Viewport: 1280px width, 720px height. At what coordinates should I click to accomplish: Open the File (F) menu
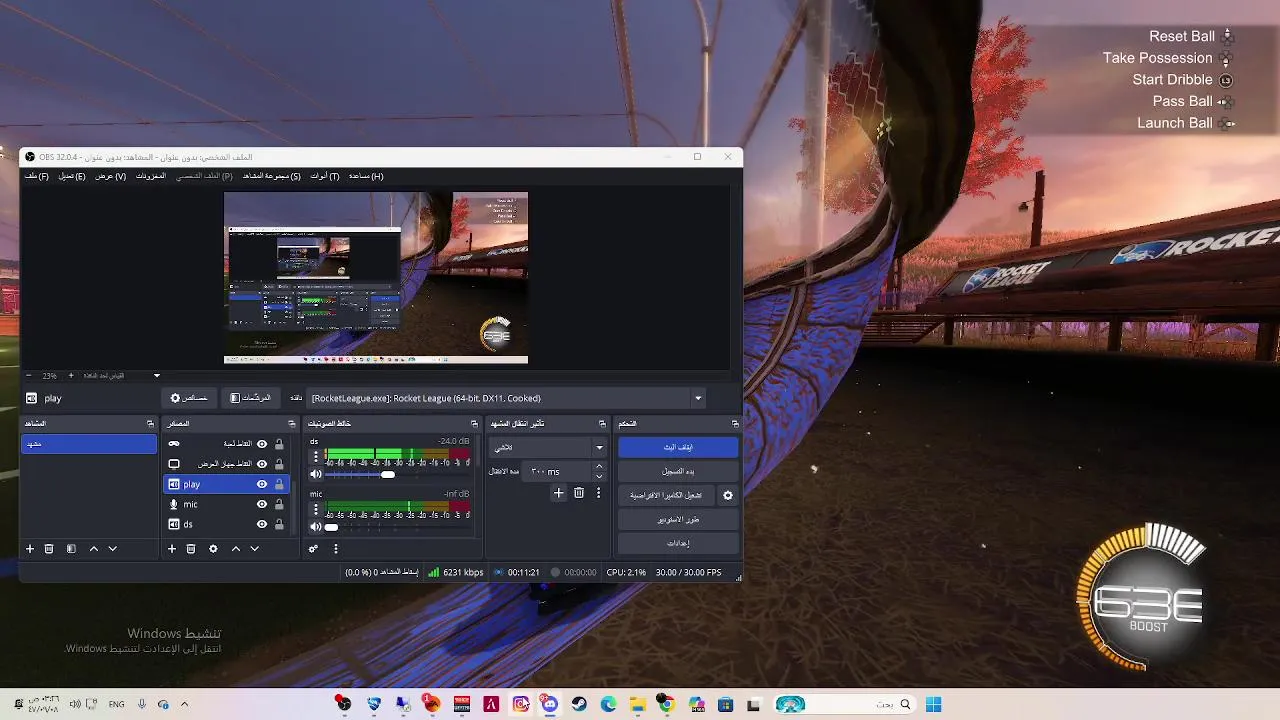pyautogui.click(x=37, y=176)
